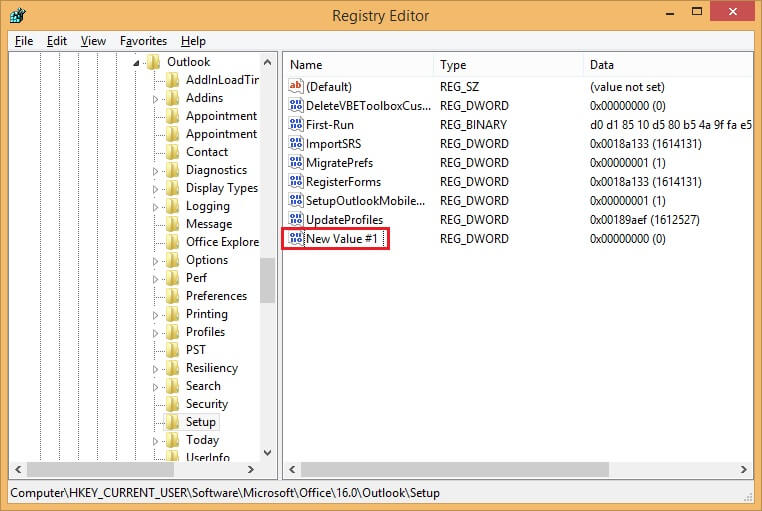Click the Setup folder icon
The image size is (762, 511).
click(x=173, y=421)
